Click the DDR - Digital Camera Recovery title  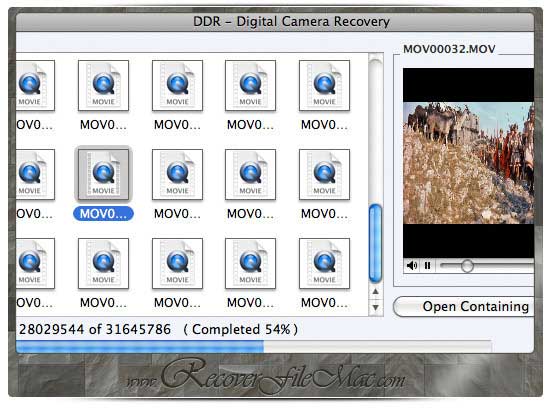coord(291,21)
